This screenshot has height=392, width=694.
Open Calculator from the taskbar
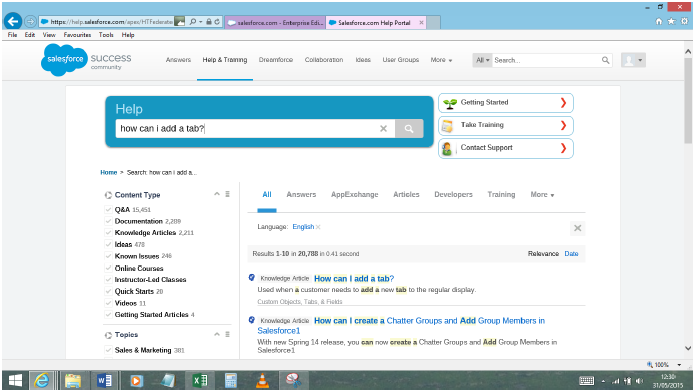(x=231, y=380)
